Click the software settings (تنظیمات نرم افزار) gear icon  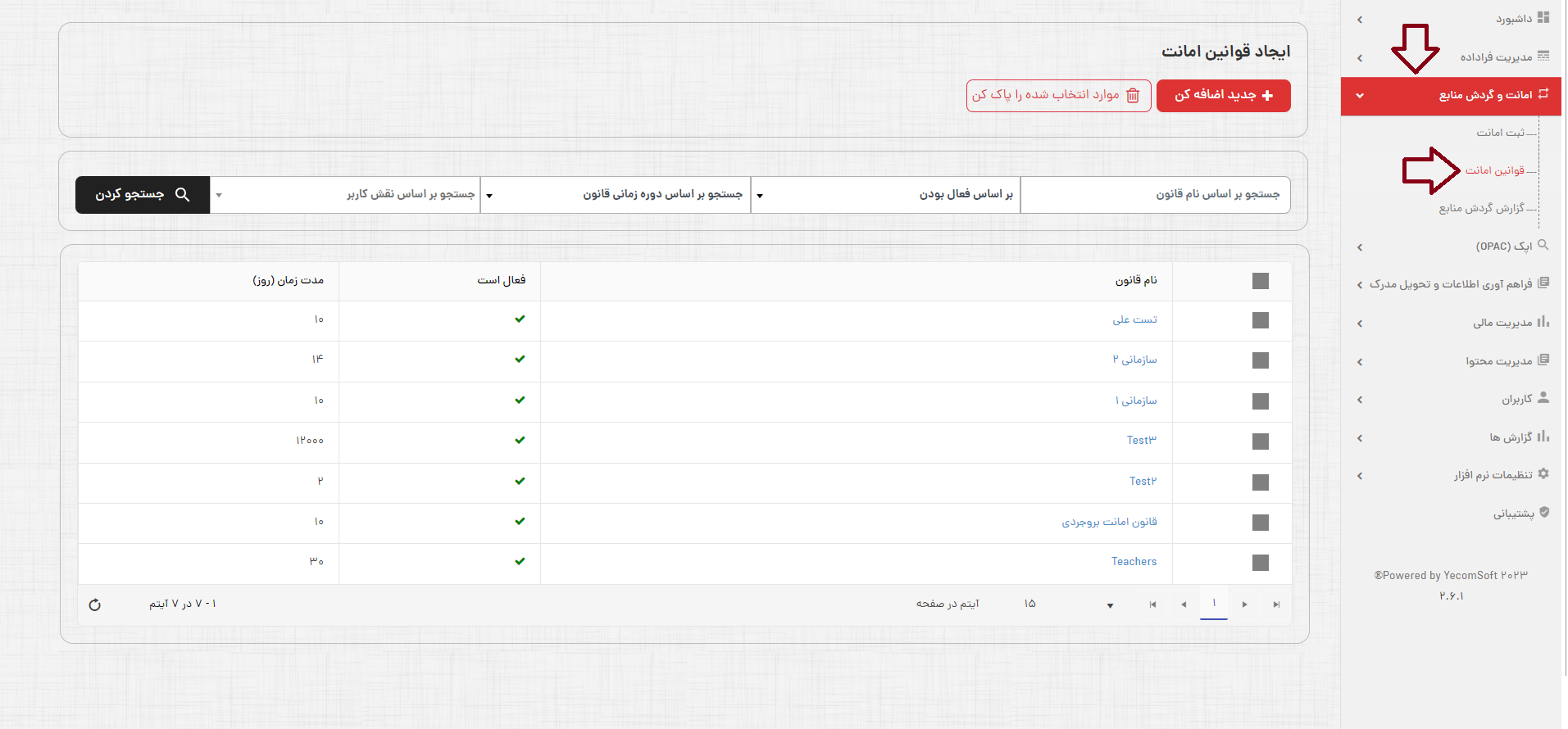click(x=1543, y=473)
